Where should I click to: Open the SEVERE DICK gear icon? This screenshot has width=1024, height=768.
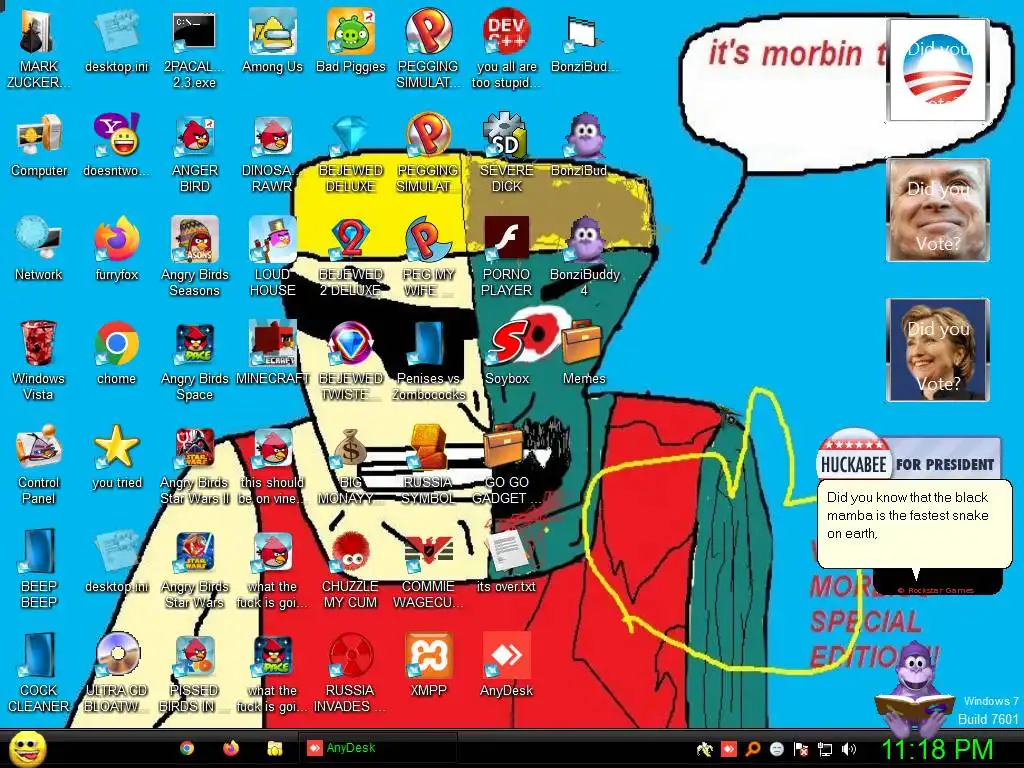click(x=506, y=135)
